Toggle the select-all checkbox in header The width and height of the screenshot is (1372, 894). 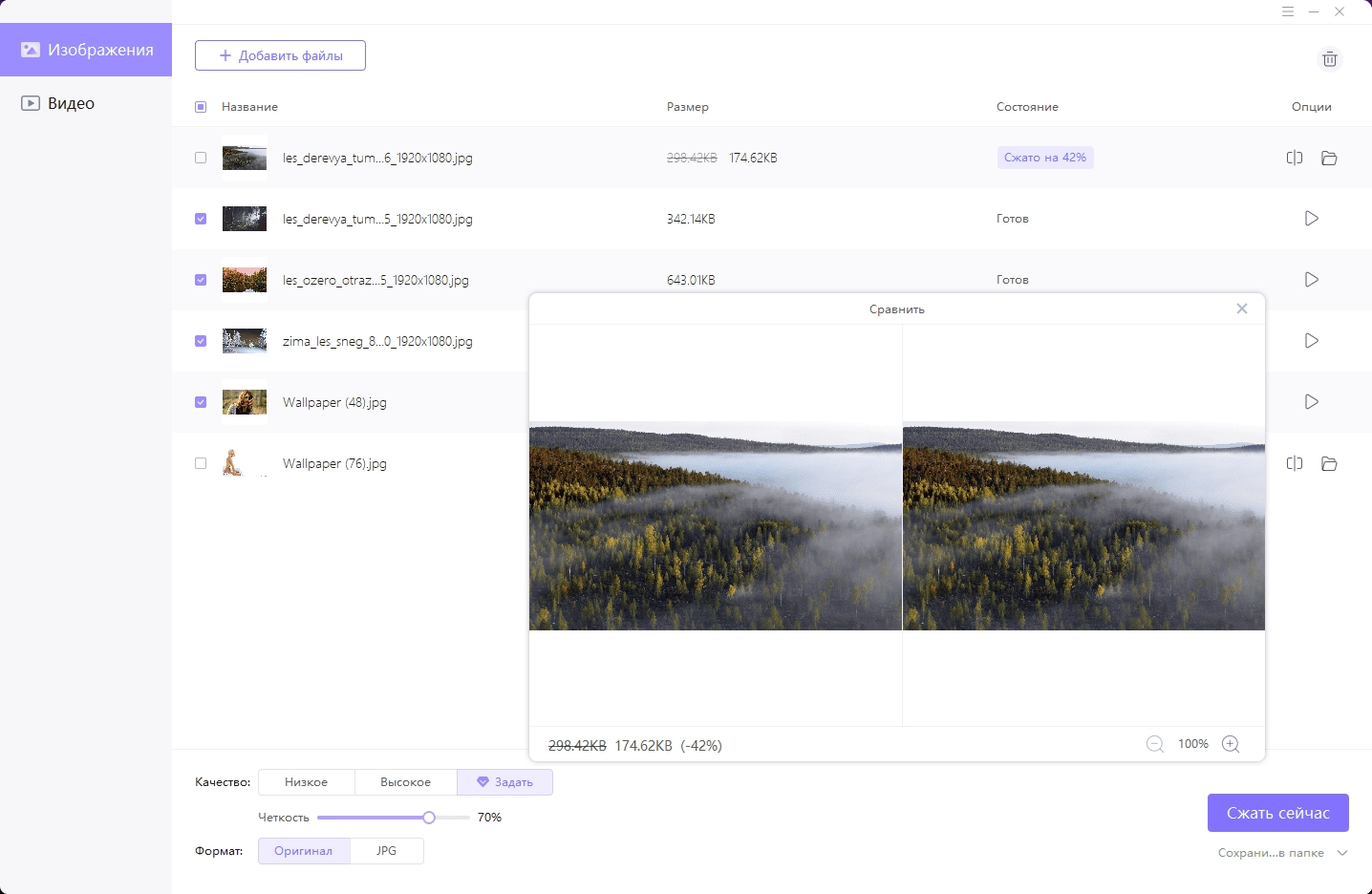pos(201,107)
